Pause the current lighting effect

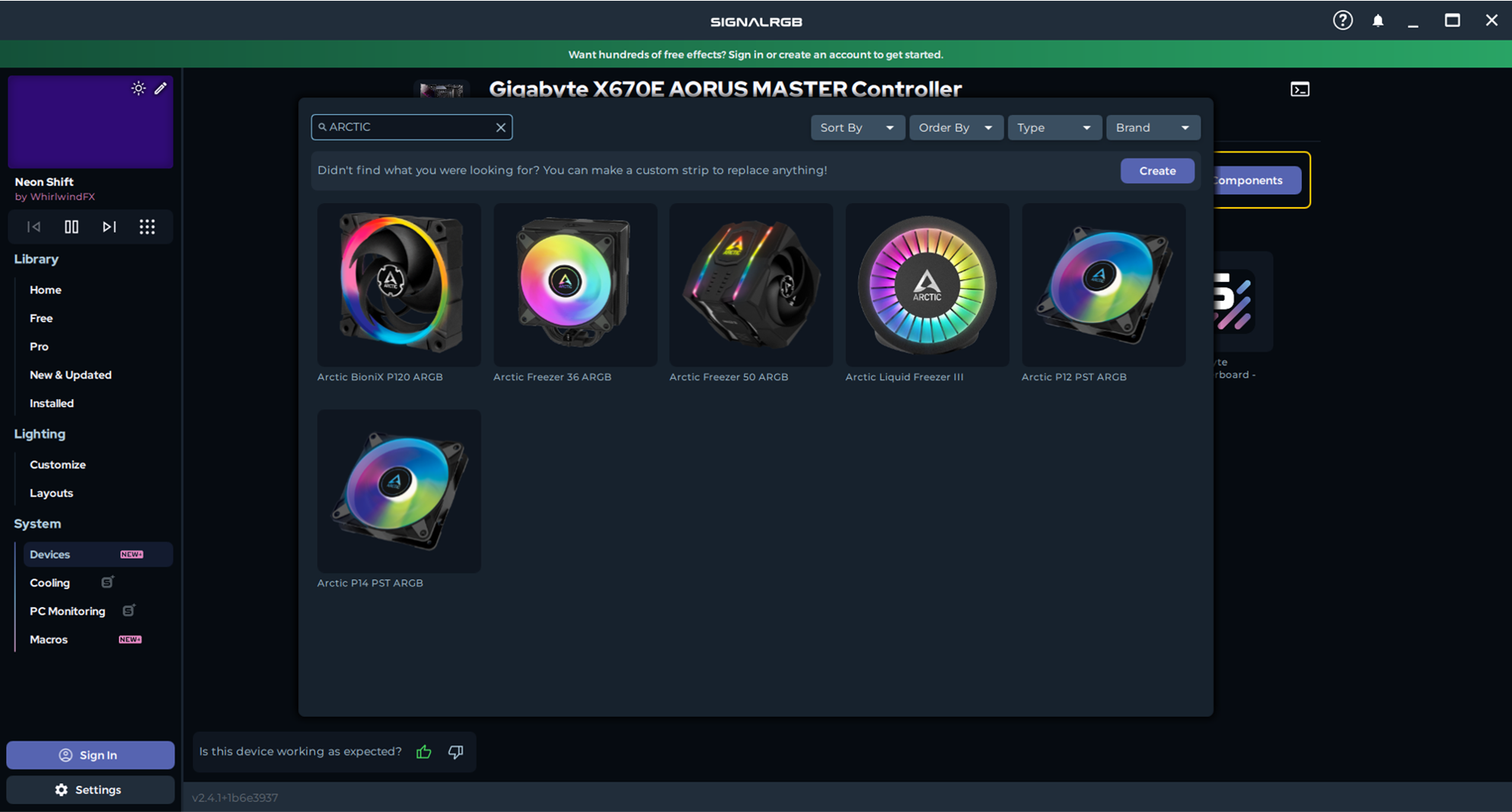click(71, 226)
